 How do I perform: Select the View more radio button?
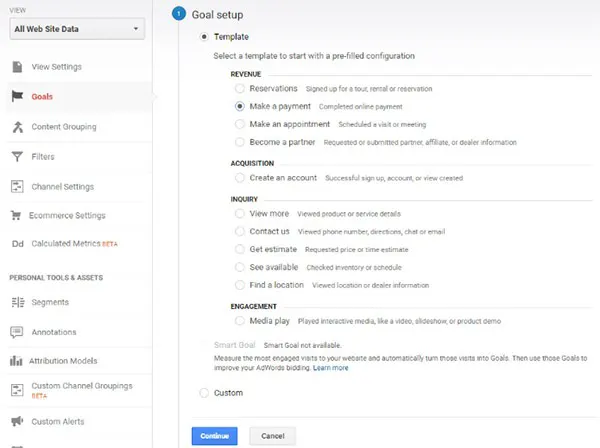click(x=240, y=213)
